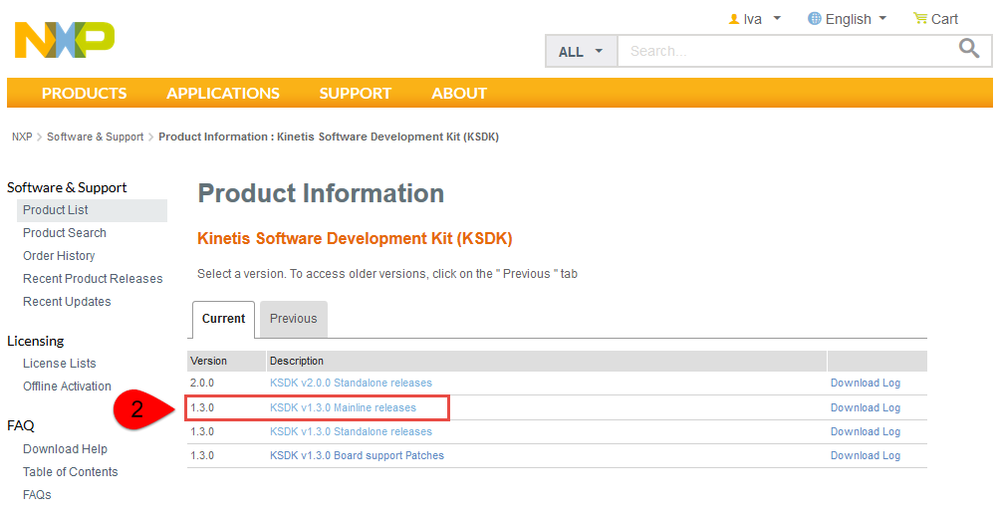The image size is (998, 529).
Task: Switch to the Current tab
Action: [x=223, y=319]
